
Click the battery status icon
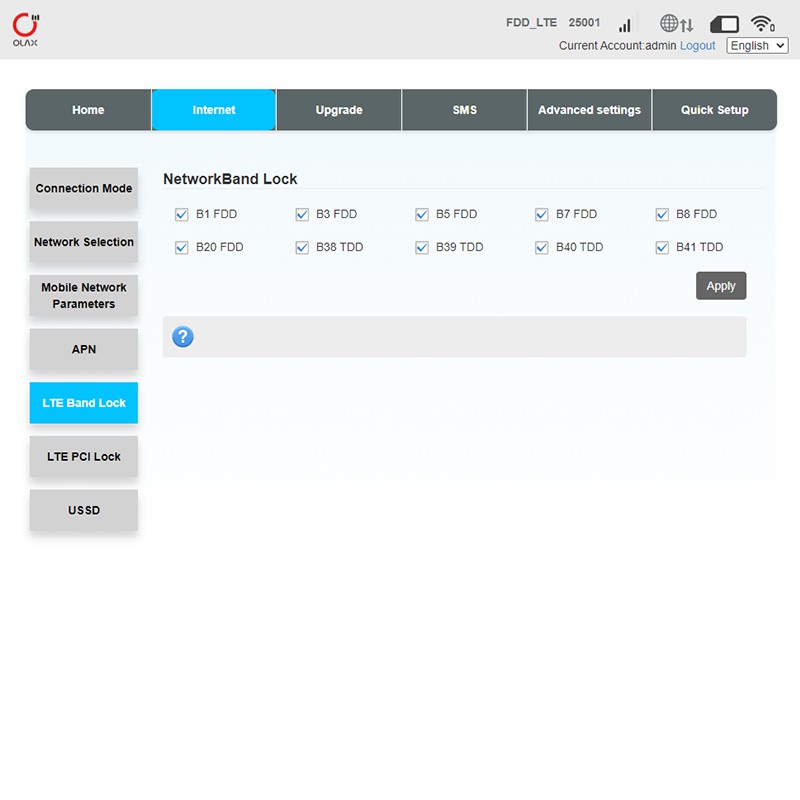click(x=724, y=24)
